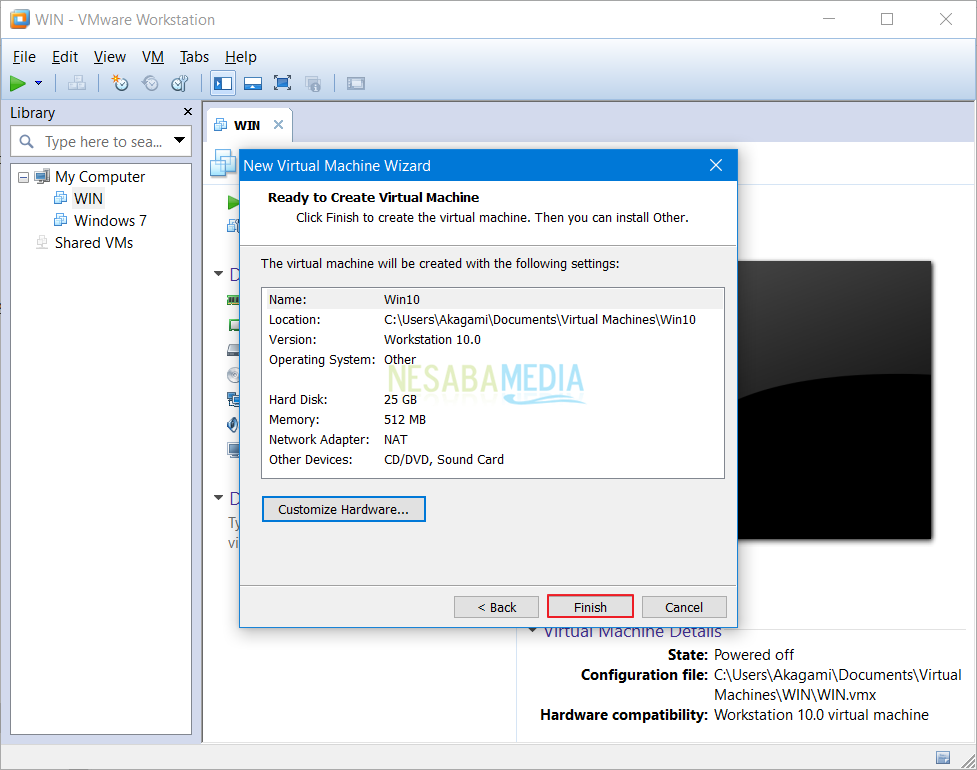
Task: Click Finish to create the virtual machine
Action: [590, 607]
